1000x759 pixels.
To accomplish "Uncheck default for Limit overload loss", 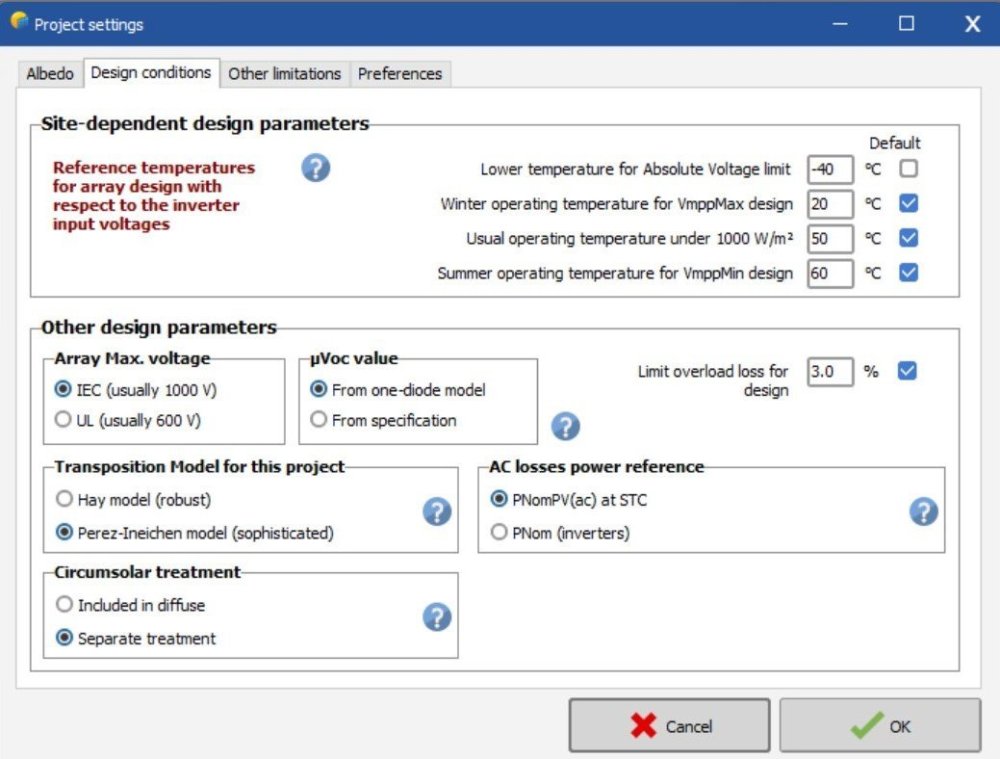I will click(907, 371).
